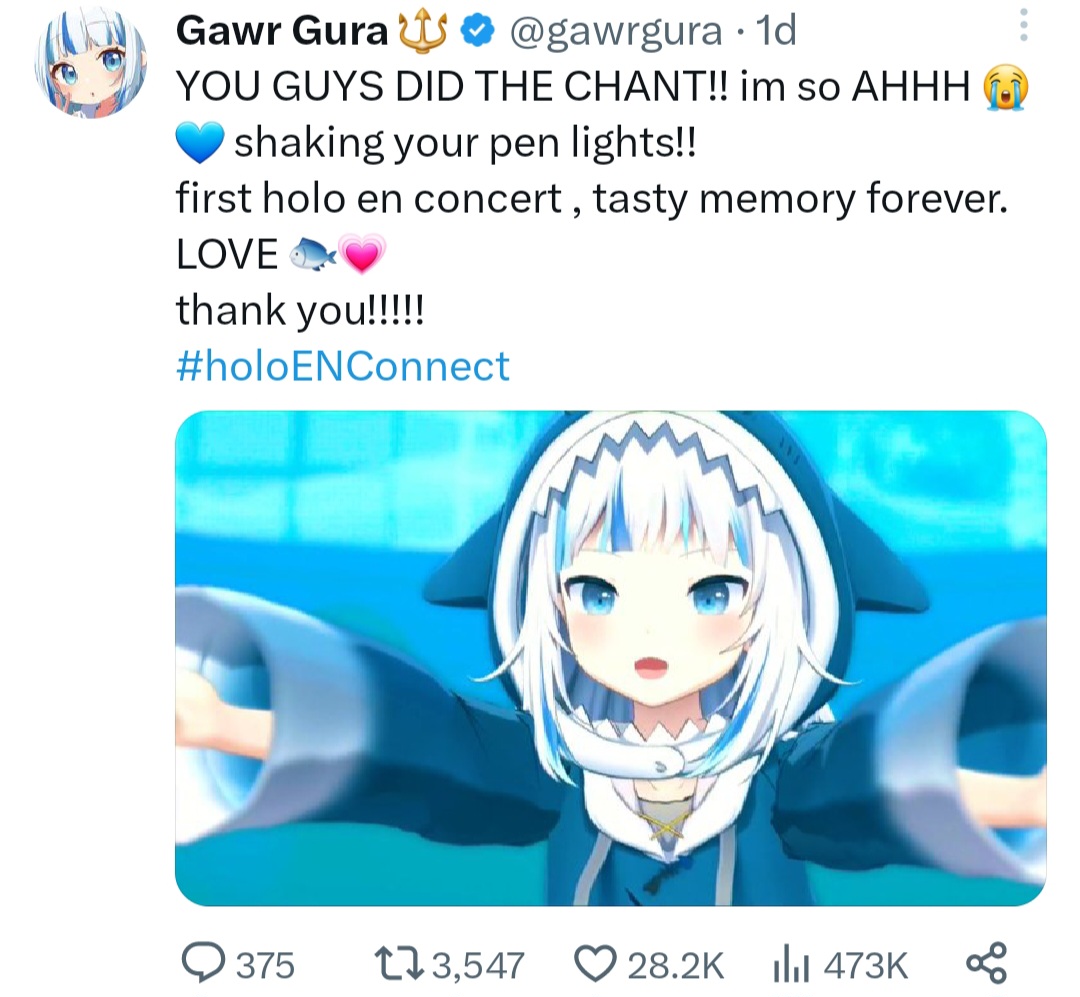Click the blue heart emoji in the tweet

(x=200, y=143)
